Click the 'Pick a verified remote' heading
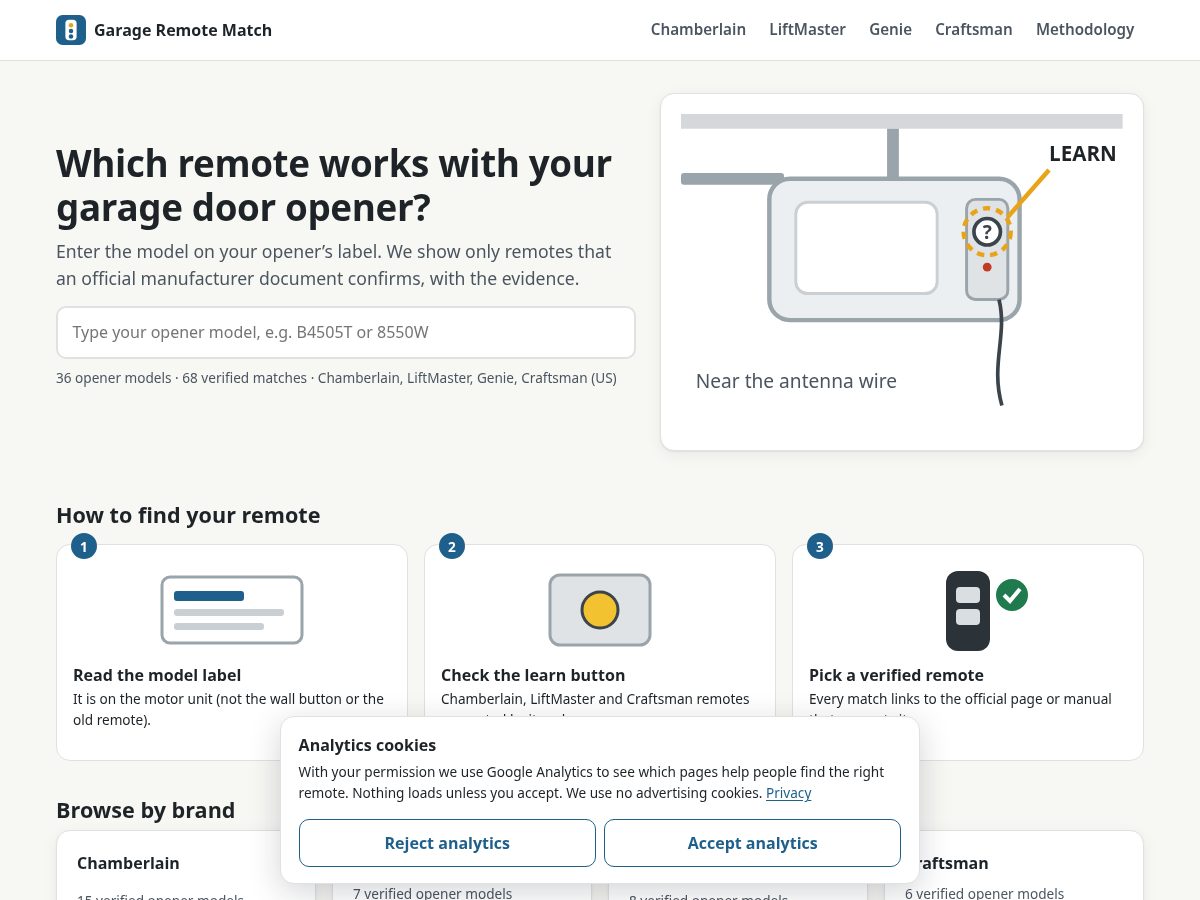 896,675
